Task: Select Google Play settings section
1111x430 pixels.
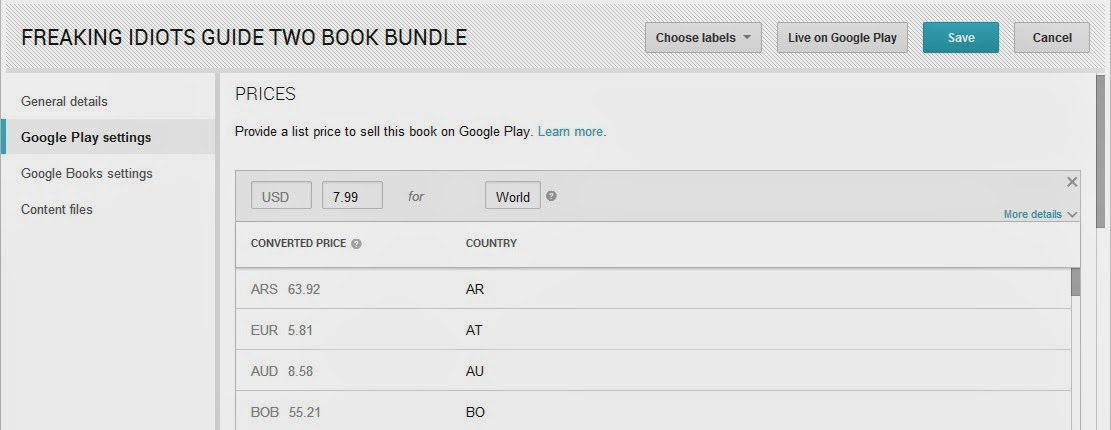Action: [x=86, y=137]
